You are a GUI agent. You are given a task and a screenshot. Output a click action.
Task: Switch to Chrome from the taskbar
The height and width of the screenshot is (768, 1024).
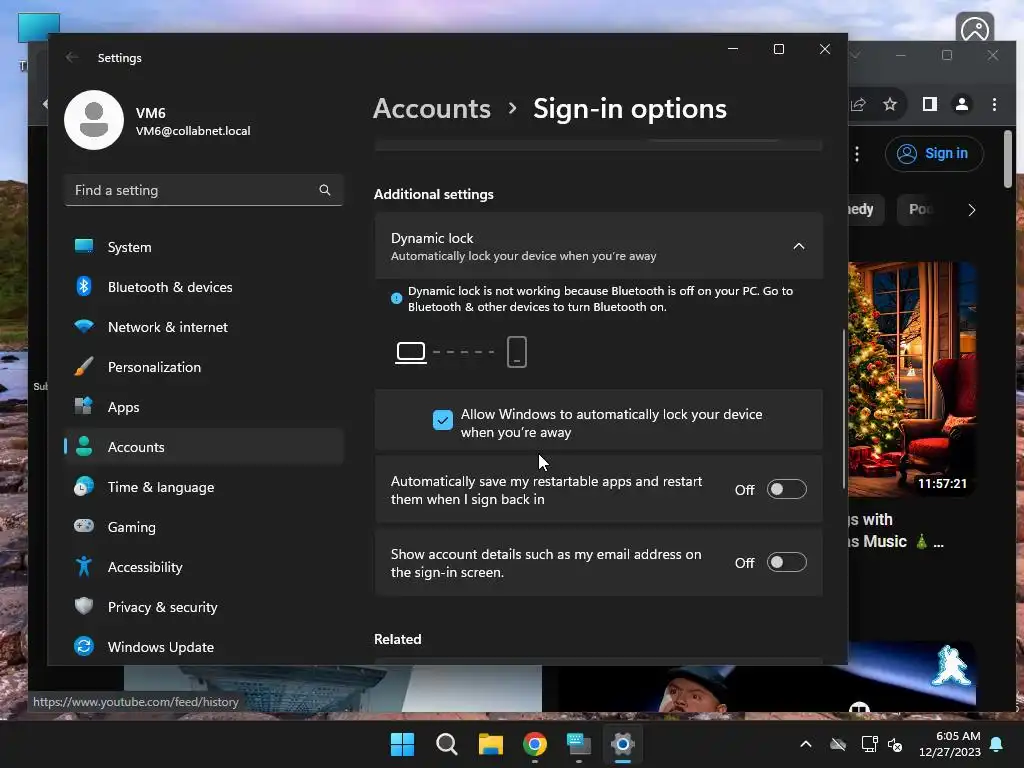pyautogui.click(x=535, y=744)
